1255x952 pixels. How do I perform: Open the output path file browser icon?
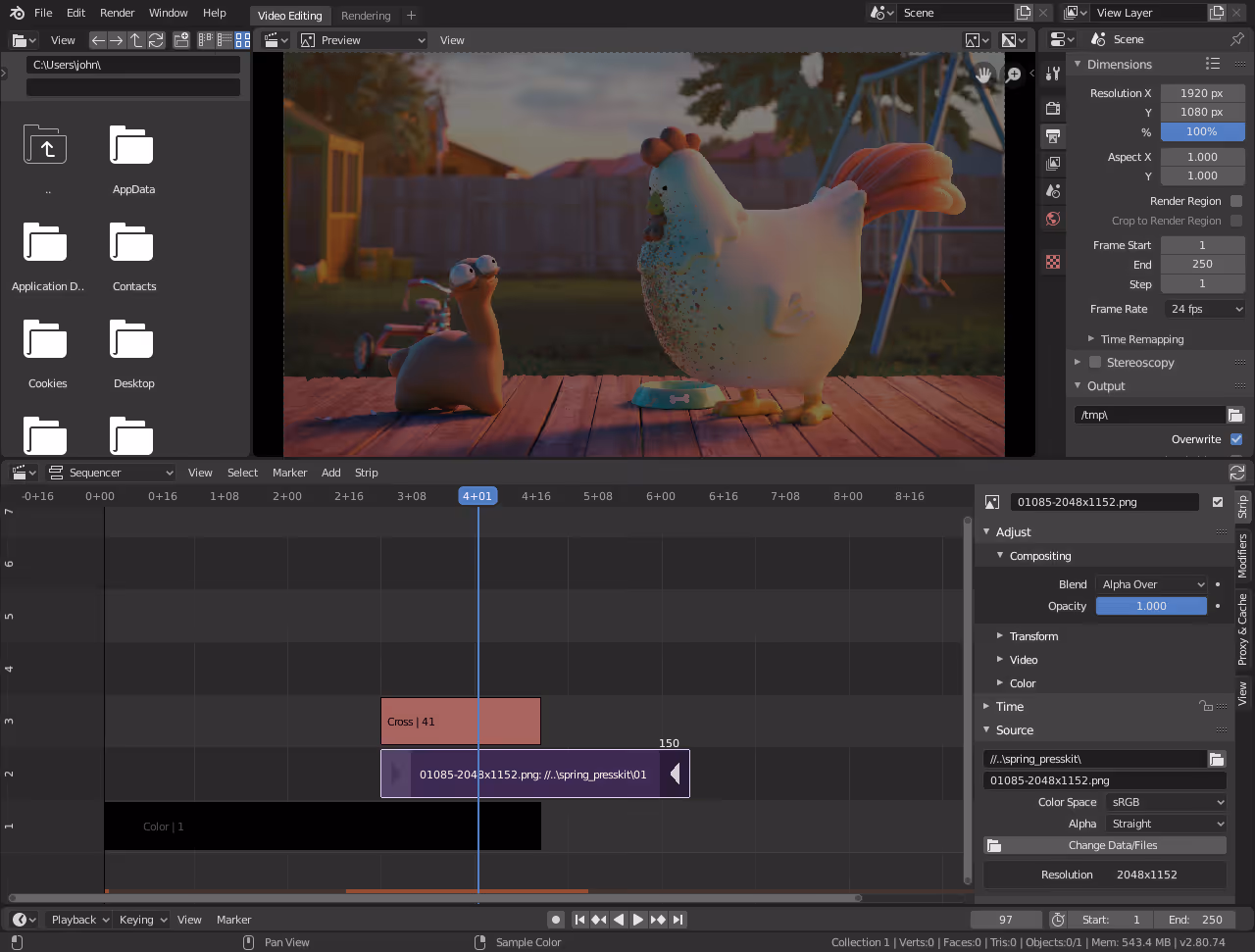click(1235, 414)
